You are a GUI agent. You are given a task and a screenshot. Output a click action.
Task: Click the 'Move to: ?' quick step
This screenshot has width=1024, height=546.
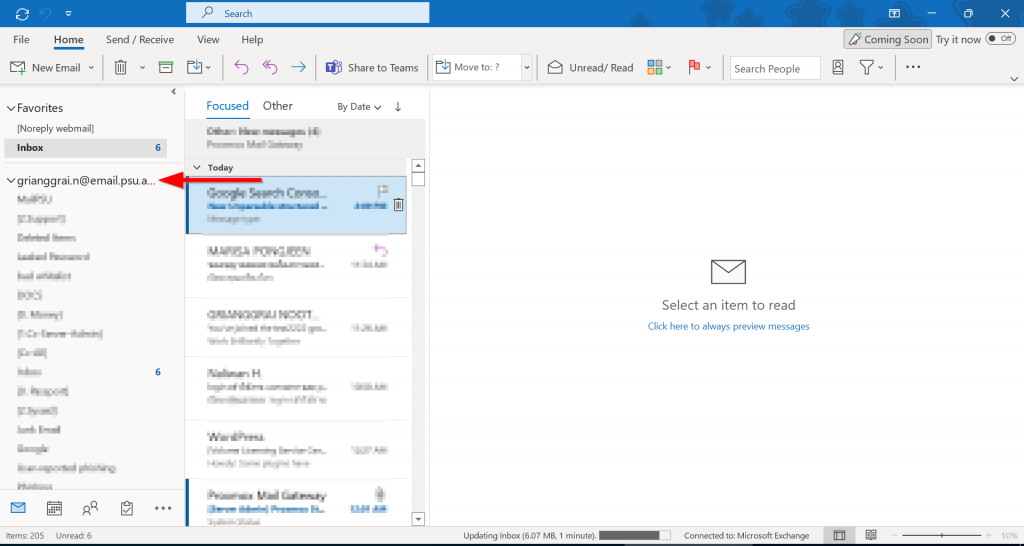point(477,67)
